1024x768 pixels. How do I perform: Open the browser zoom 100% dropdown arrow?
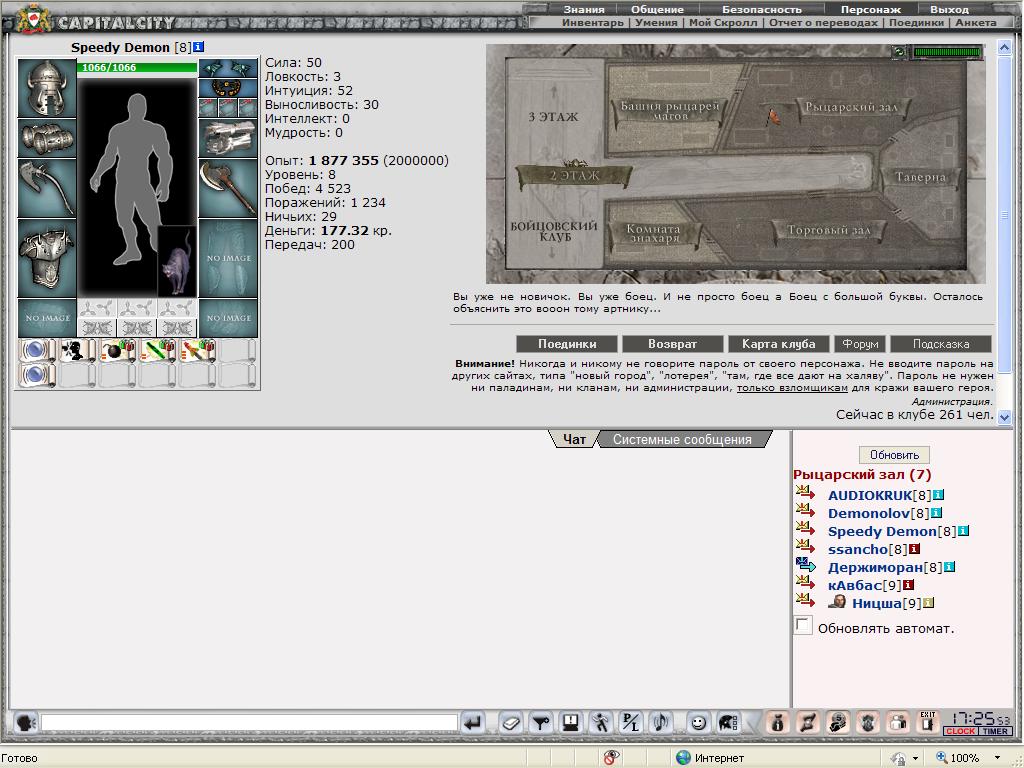(x=997, y=758)
